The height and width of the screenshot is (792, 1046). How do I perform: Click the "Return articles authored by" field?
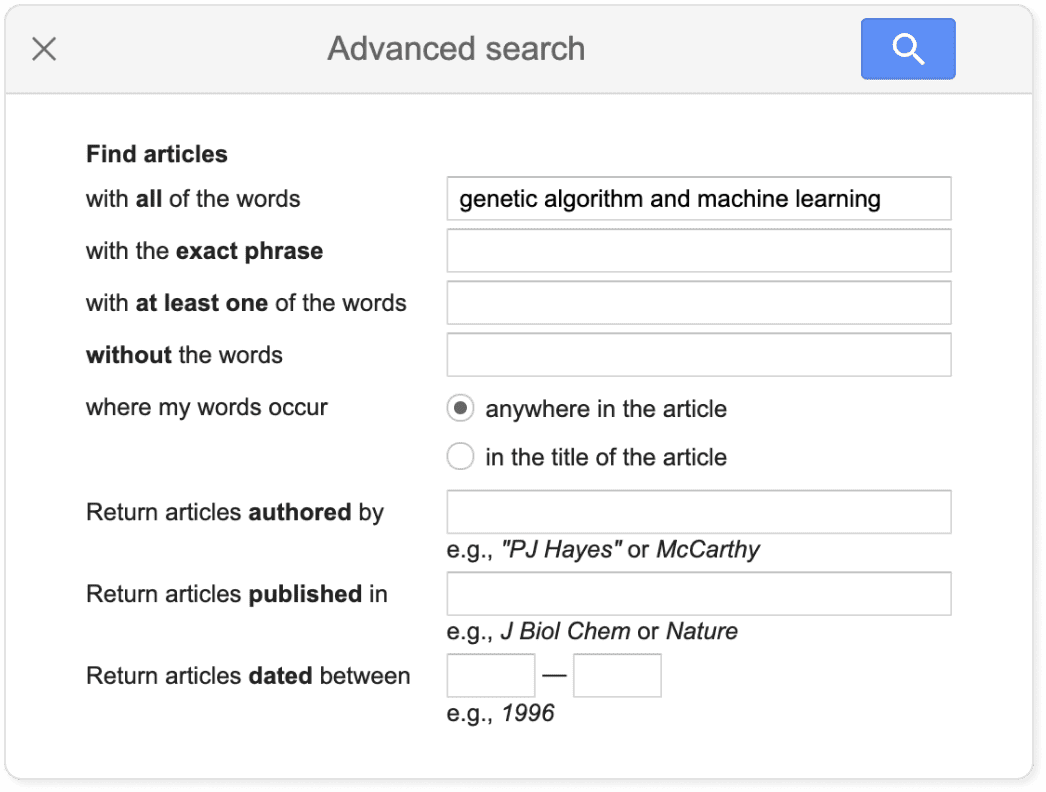point(698,511)
